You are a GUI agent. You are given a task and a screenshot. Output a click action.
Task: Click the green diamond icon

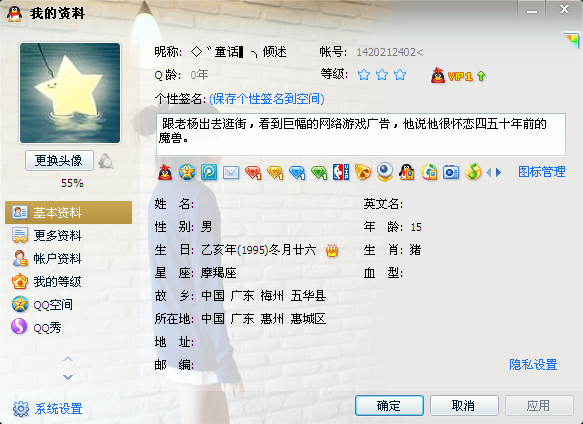(319, 173)
